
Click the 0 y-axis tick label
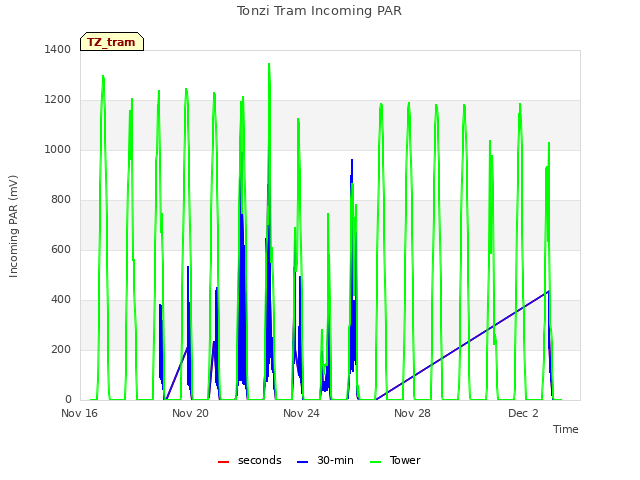[x=68, y=399]
